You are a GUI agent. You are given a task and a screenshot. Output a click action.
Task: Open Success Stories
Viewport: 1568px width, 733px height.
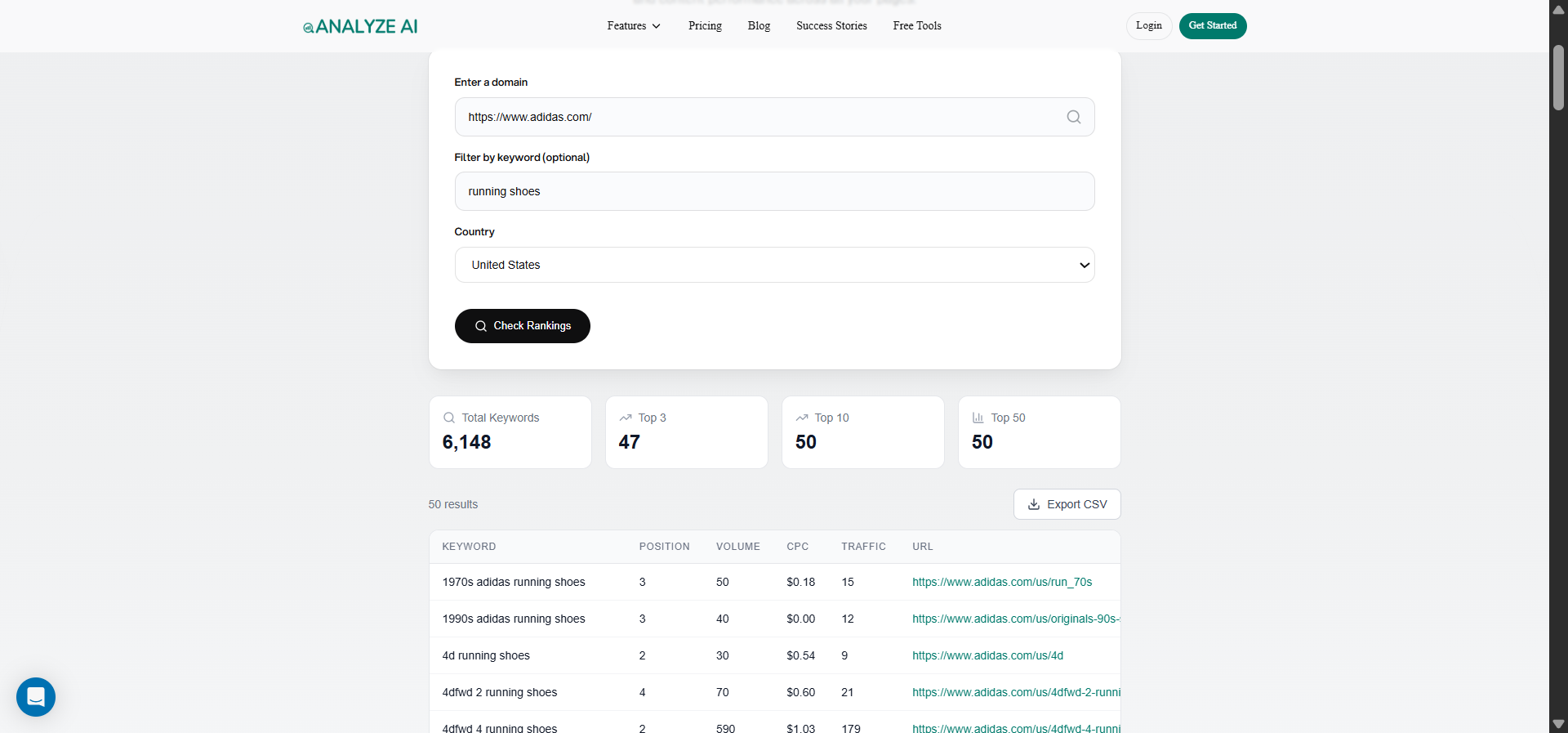(x=831, y=26)
